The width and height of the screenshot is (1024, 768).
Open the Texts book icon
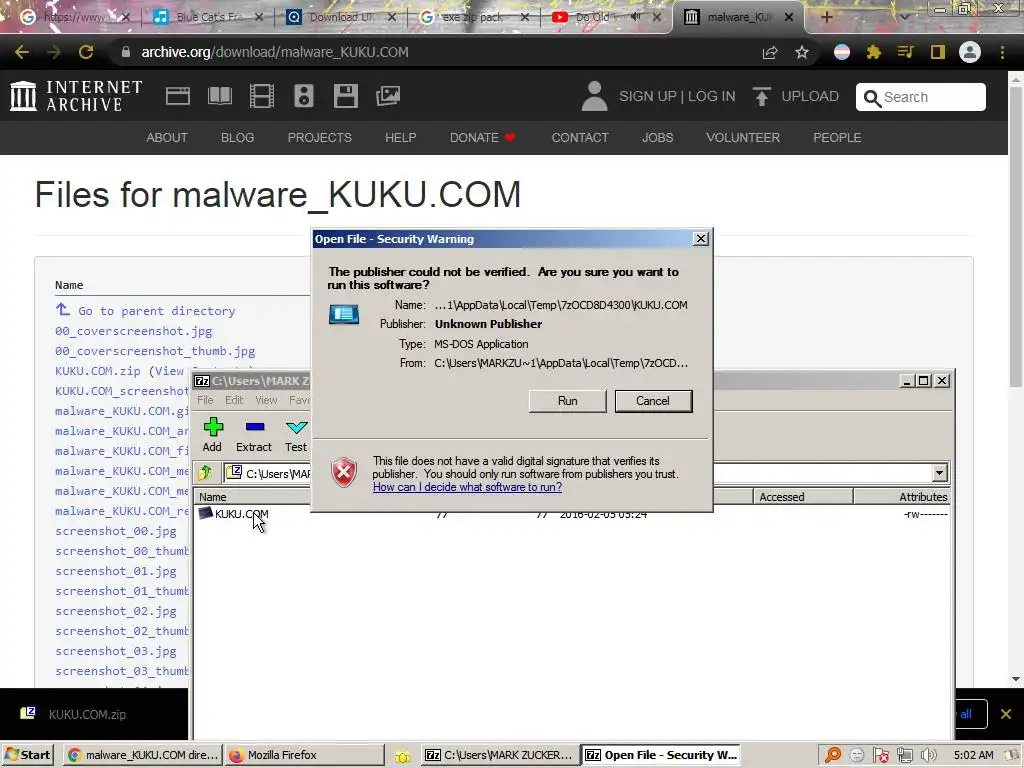click(x=220, y=96)
